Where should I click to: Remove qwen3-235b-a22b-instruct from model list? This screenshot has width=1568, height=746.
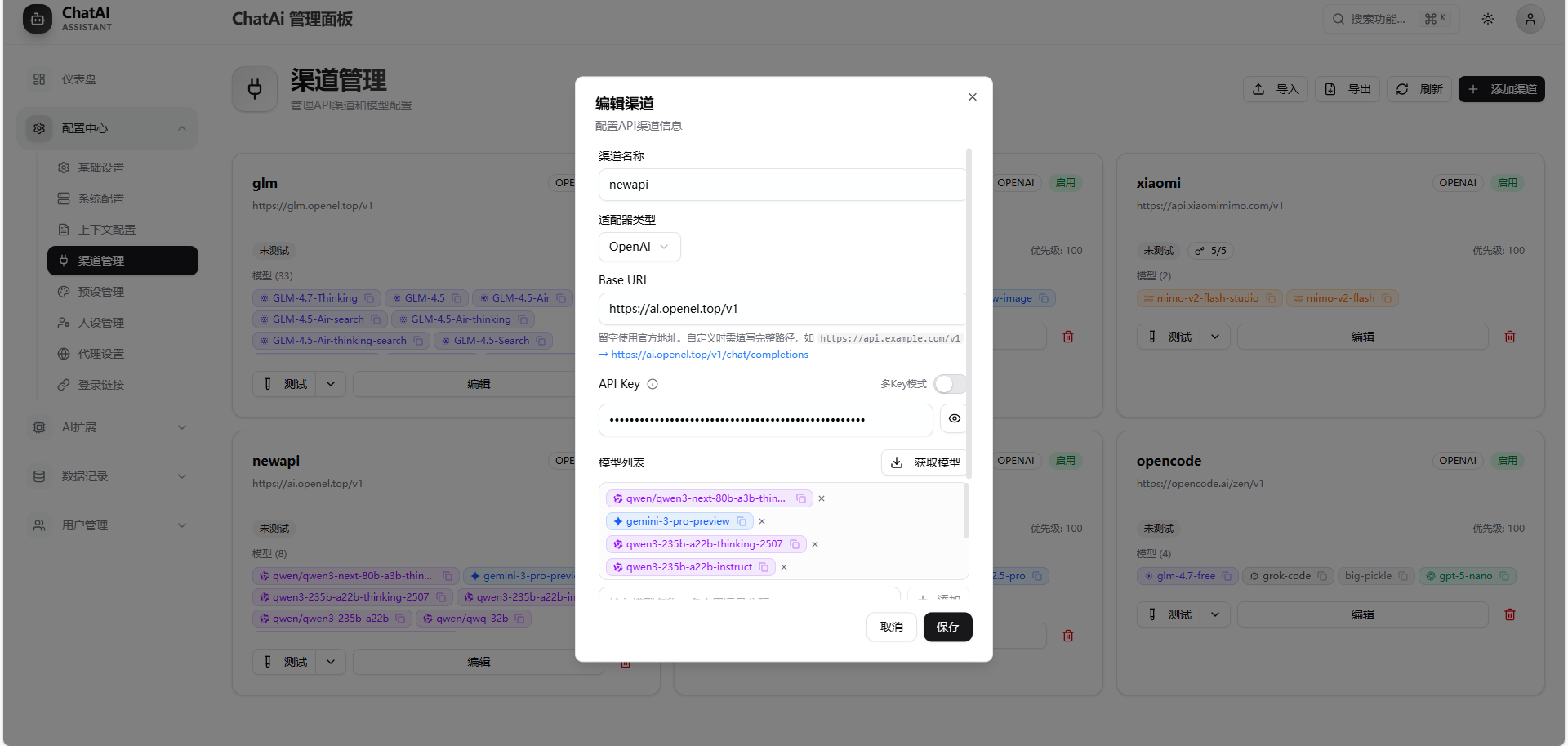tap(784, 567)
